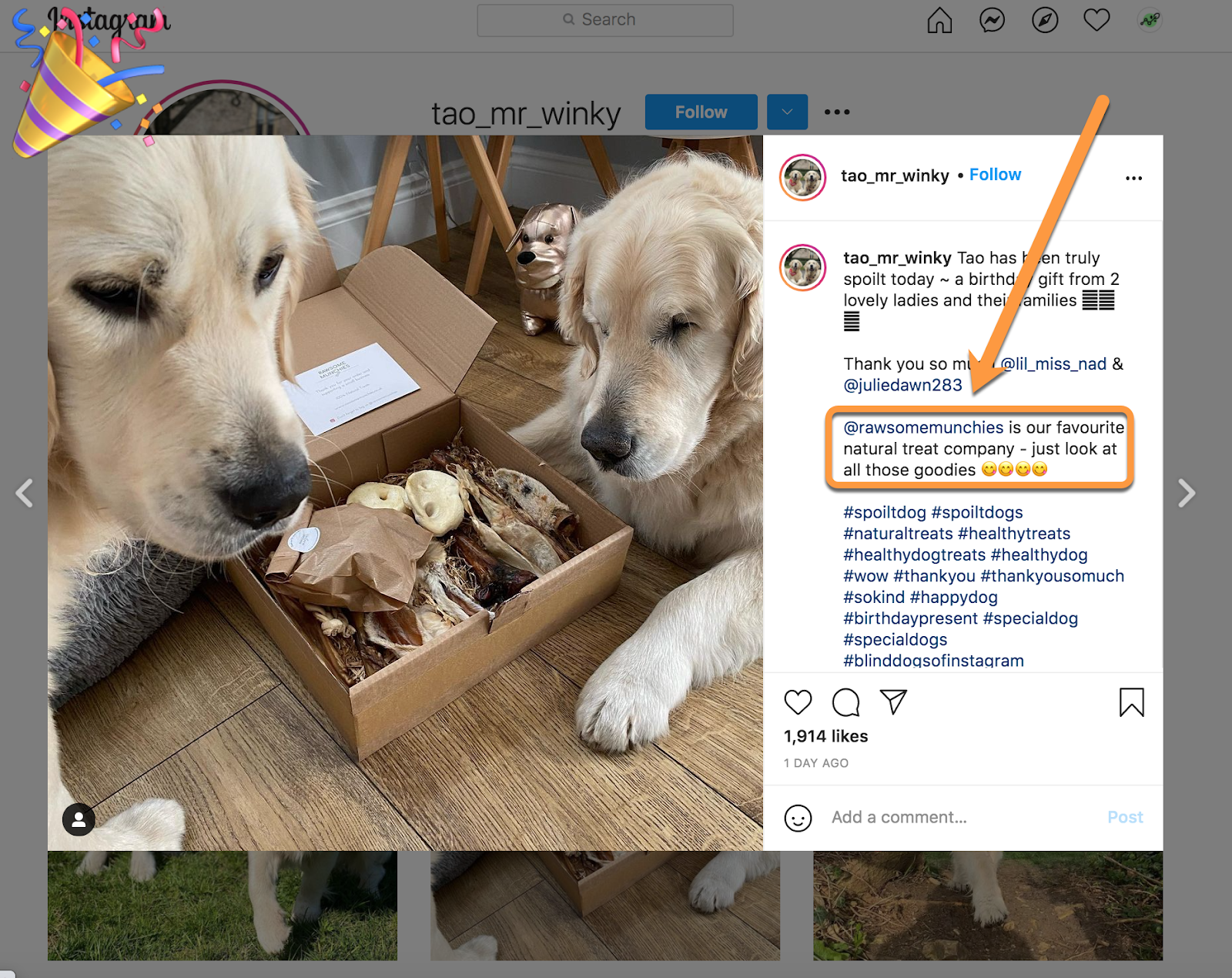
Task: Click Follow link in post header
Action: tap(995, 175)
